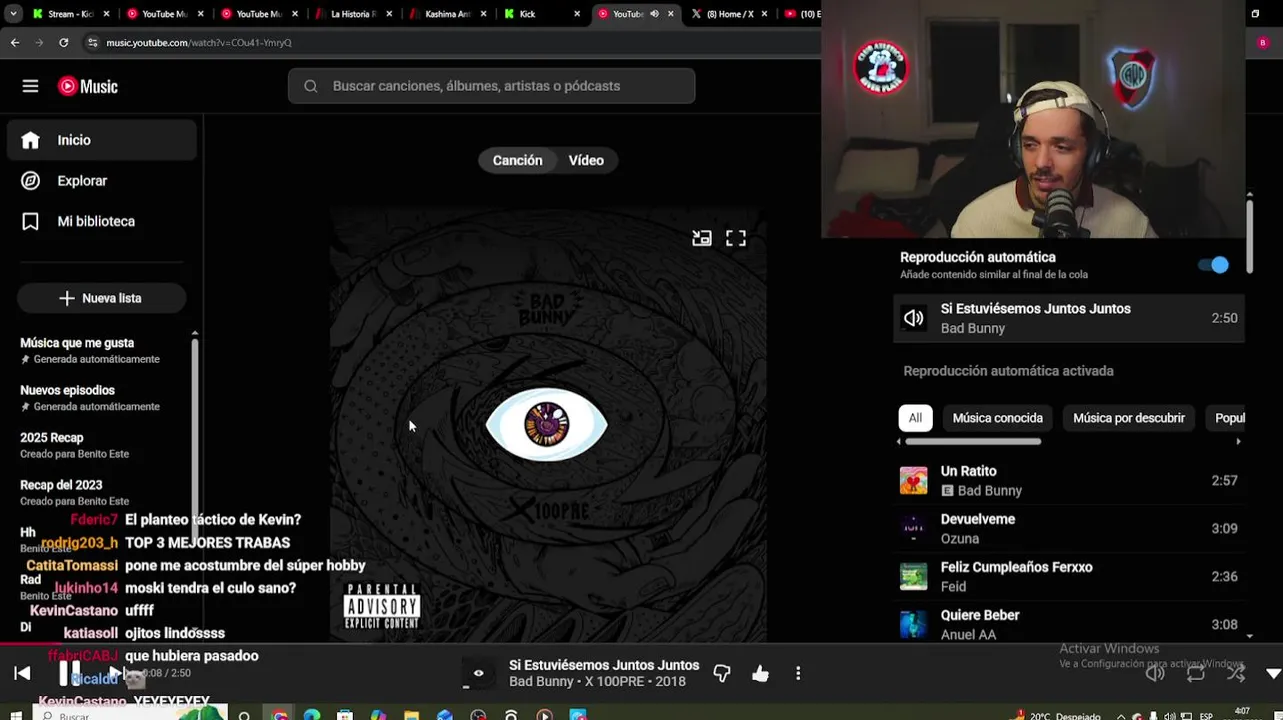Image resolution: width=1283 pixels, height=720 pixels.
Task: Pause the current song
Action: tap(70, 673)
